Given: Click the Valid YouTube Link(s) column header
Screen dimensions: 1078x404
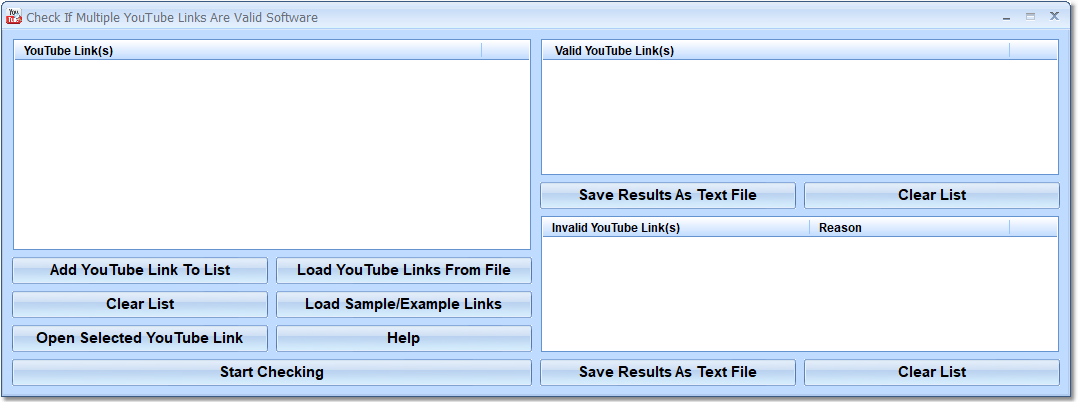Looking at the screenshot, I should coord(776,51).
